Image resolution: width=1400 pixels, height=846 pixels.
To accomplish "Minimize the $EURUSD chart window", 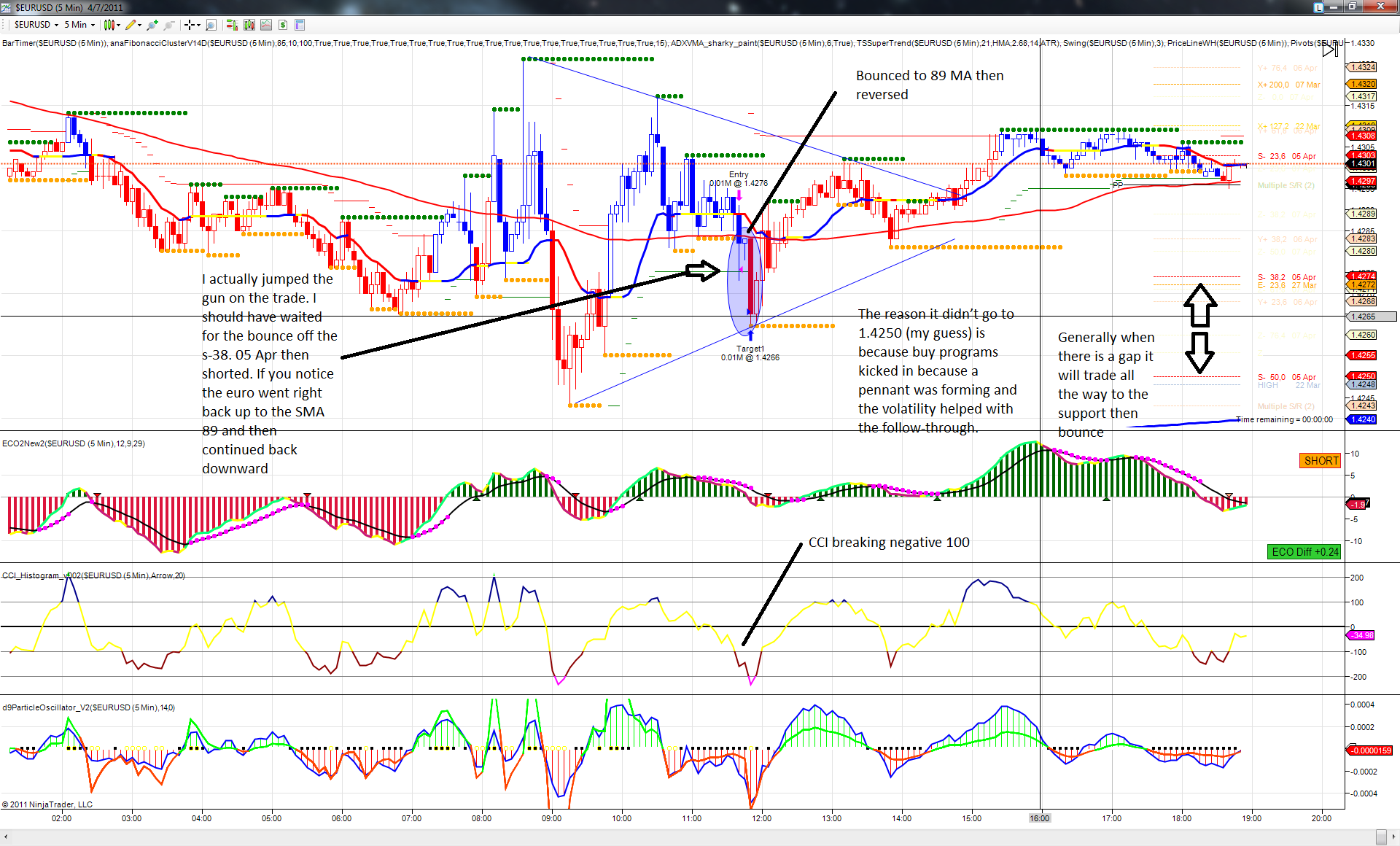I will coord(1334,7).
